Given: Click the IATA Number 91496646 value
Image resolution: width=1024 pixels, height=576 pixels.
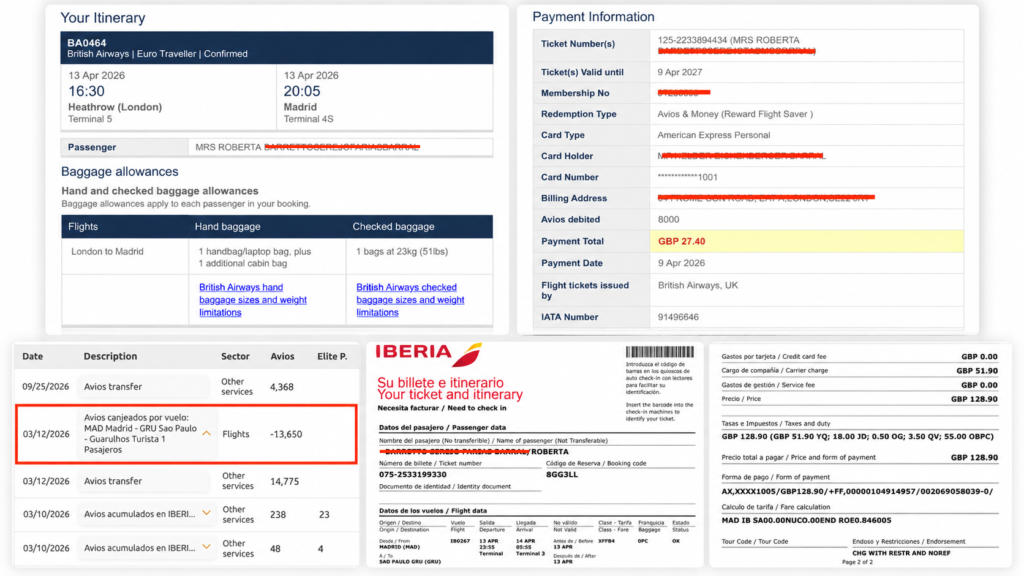Looking at the screenshot, I should point(678,317).
